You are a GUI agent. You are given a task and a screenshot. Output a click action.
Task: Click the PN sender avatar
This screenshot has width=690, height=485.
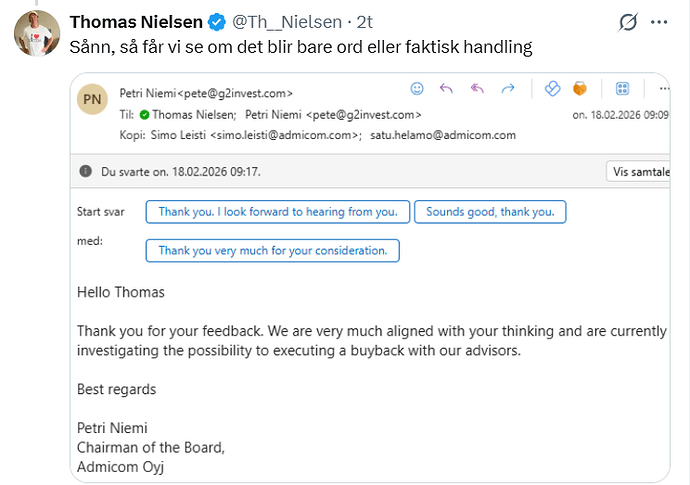(x=91, y=100)
